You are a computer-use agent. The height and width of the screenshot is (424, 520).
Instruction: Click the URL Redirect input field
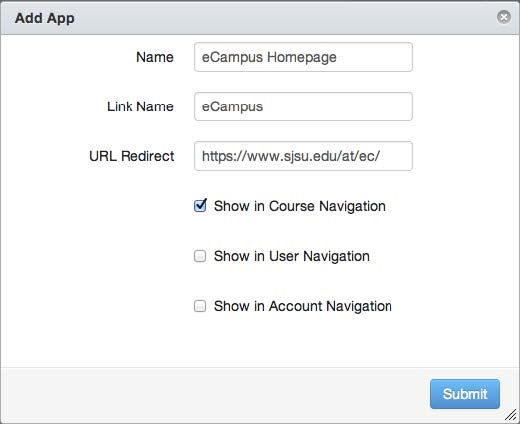[x=303, y=156]
